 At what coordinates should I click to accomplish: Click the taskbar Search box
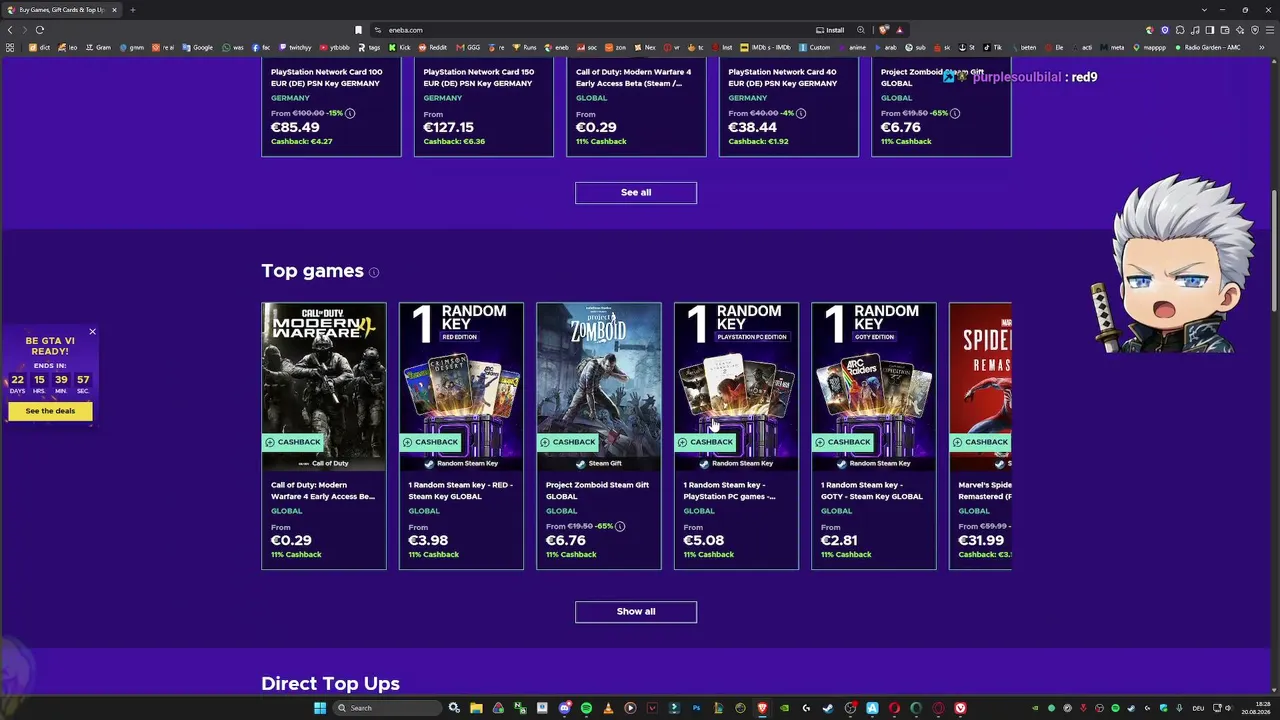388,708
